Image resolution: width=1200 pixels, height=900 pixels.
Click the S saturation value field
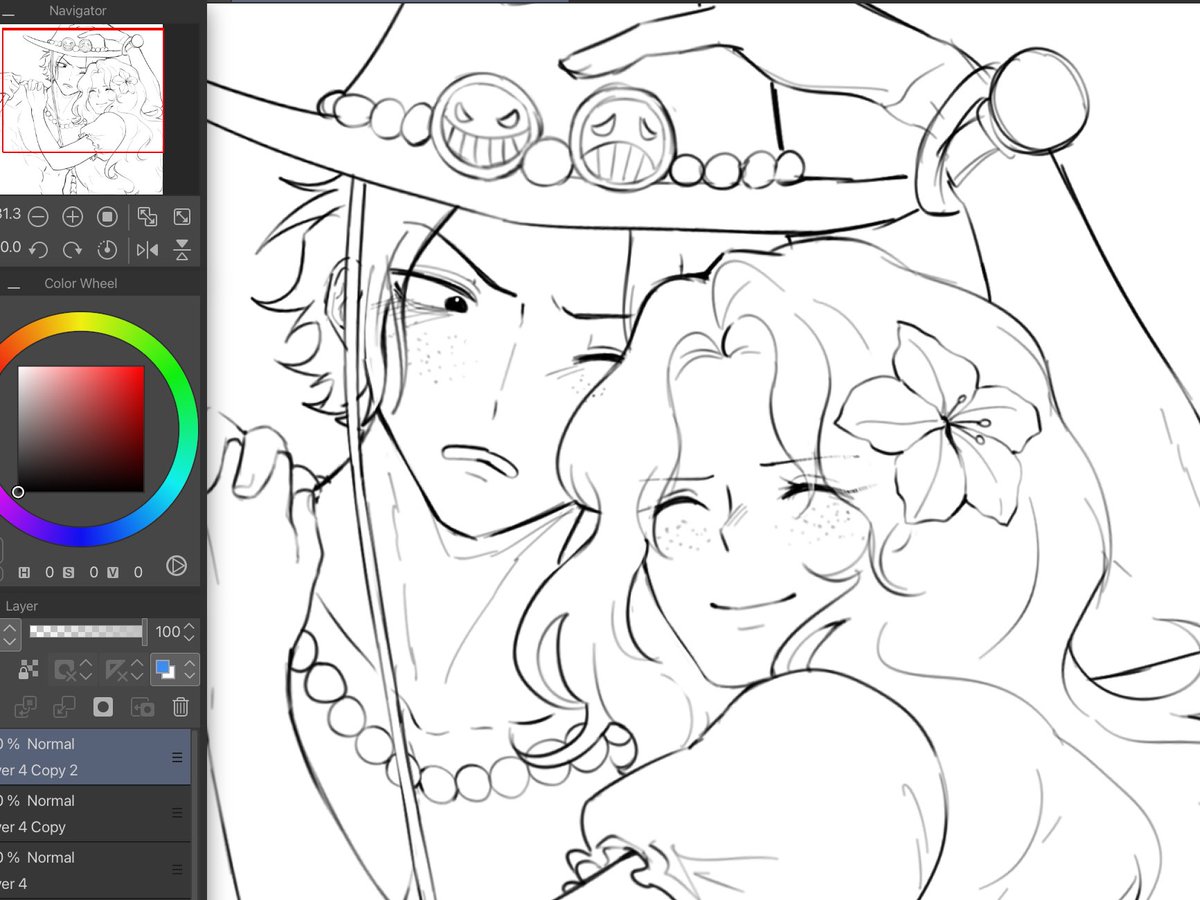coord(93,572)
